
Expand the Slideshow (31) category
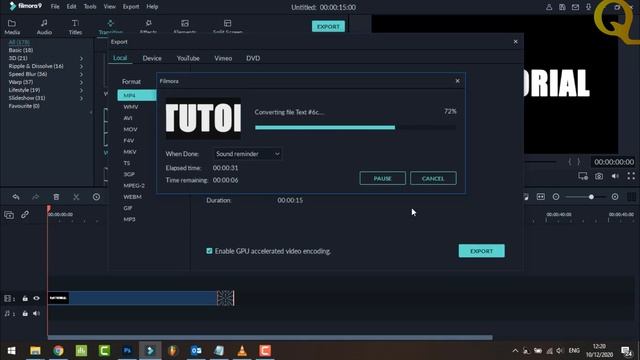pyautogui.click(x=81, y=98)
